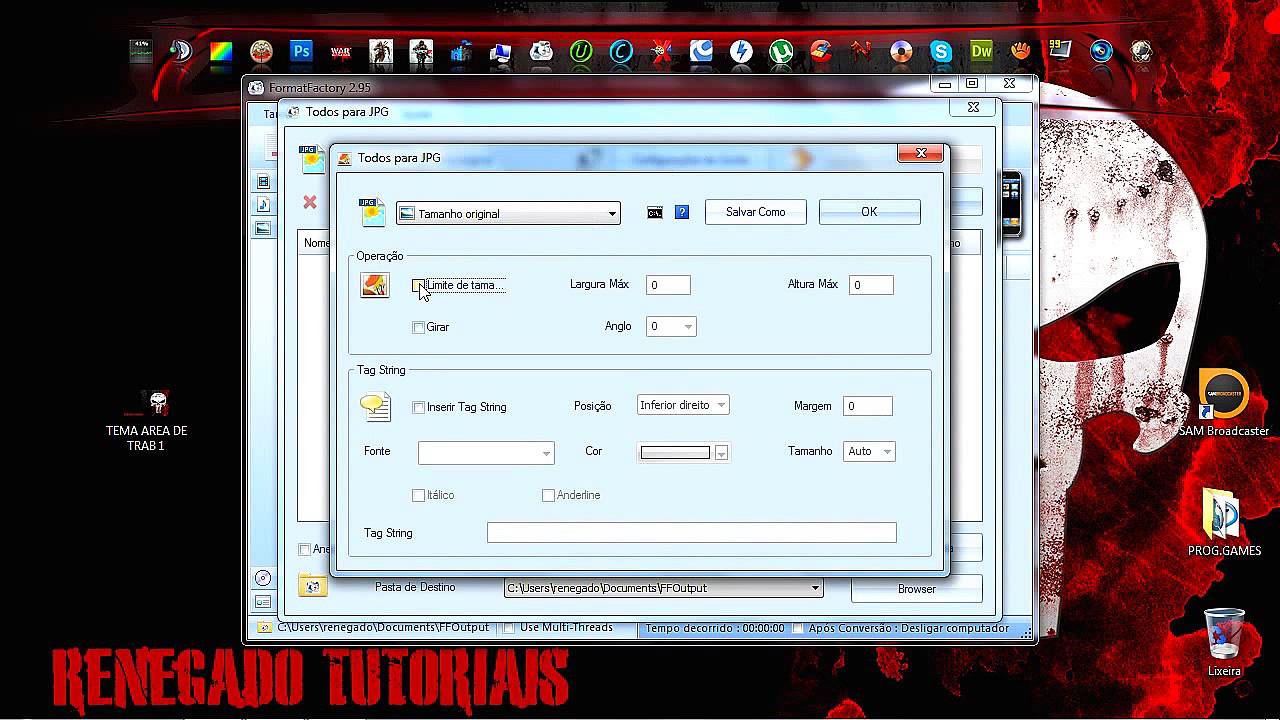Open the Lixeira recycle bin

[1224, 643]
